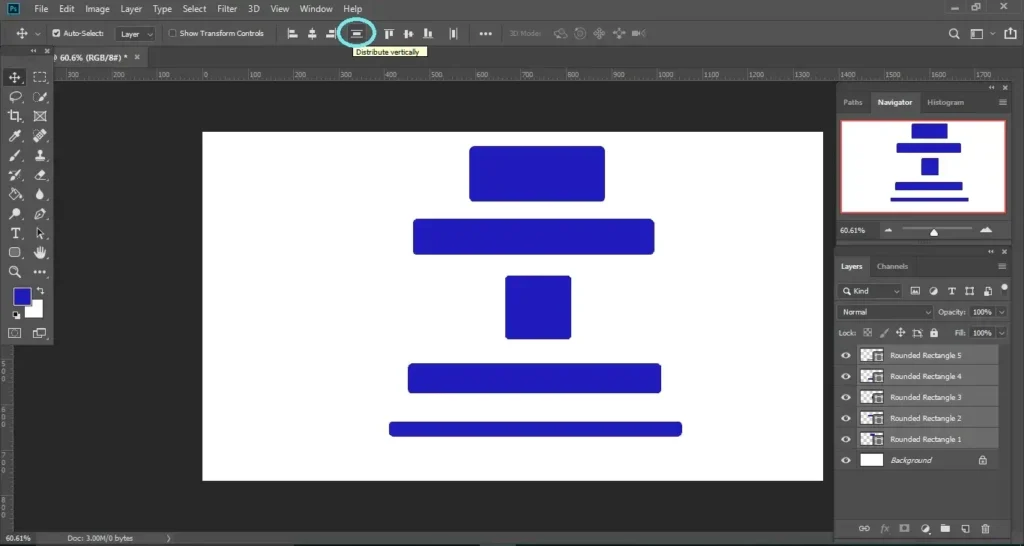Select the Move tool in the toolbox
The width and height of the screenshot is (1024, 546).
point(14,77)
